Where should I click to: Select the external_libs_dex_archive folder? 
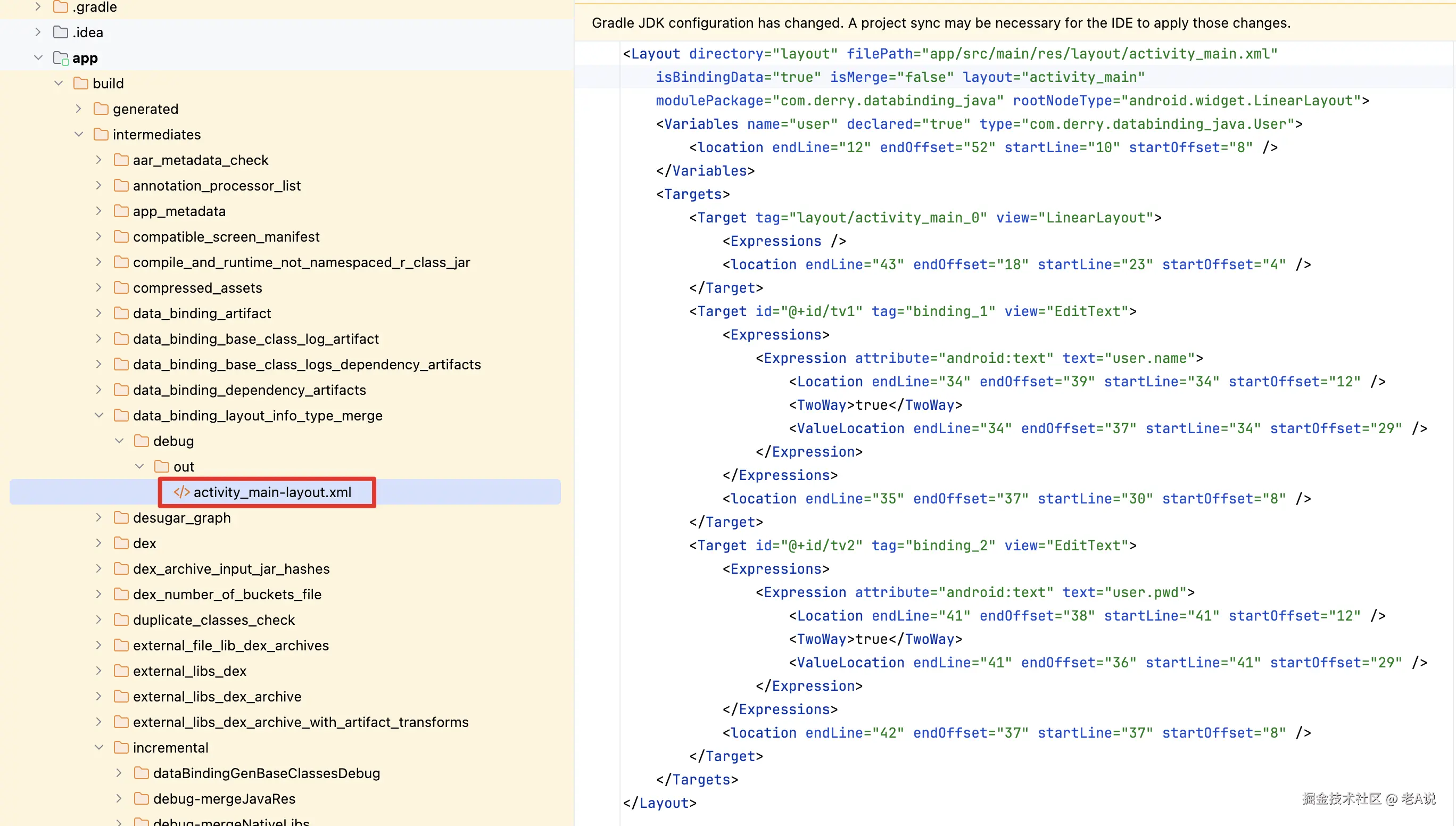click(x=217, y=696)
